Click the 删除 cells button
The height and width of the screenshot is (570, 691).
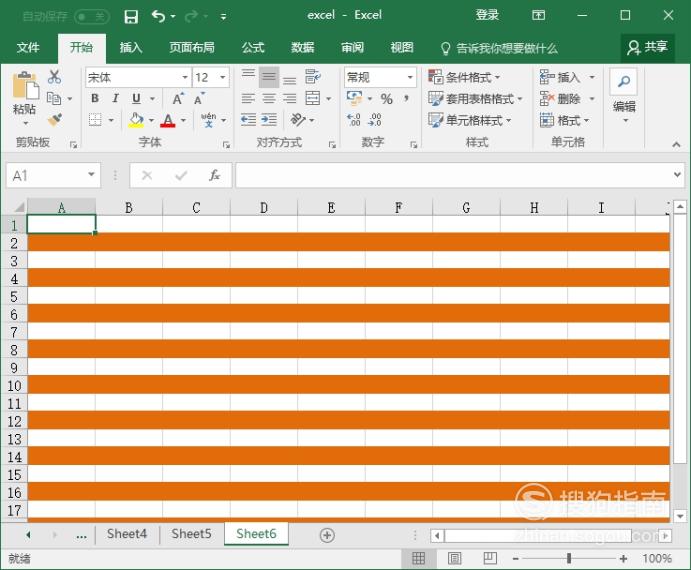tap(568, 99)
